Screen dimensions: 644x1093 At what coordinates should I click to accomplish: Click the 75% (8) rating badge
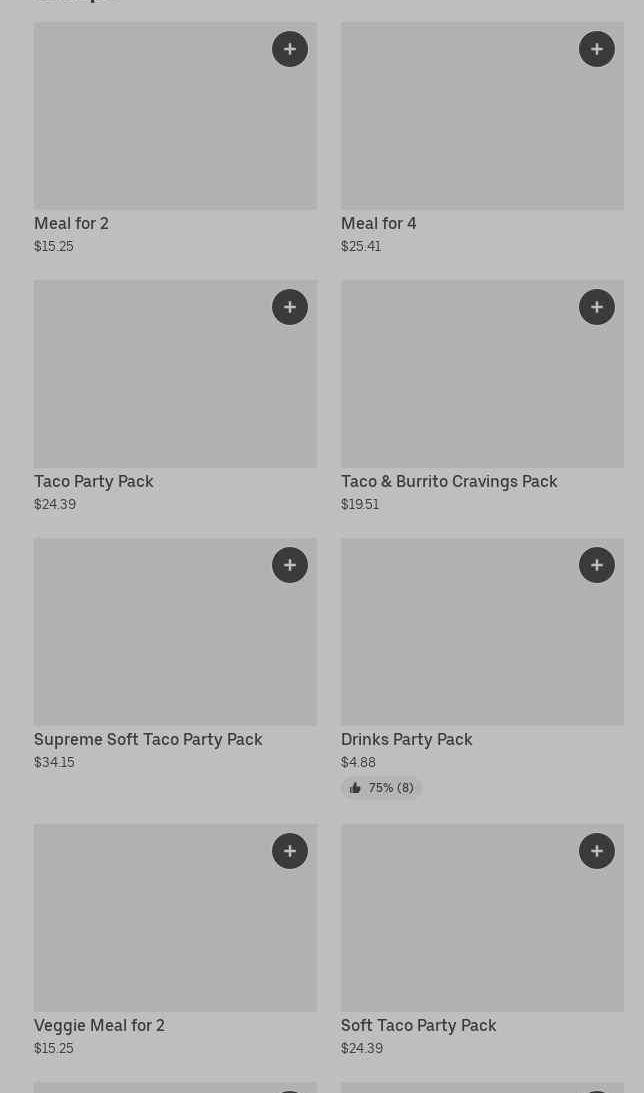point(381,788)
